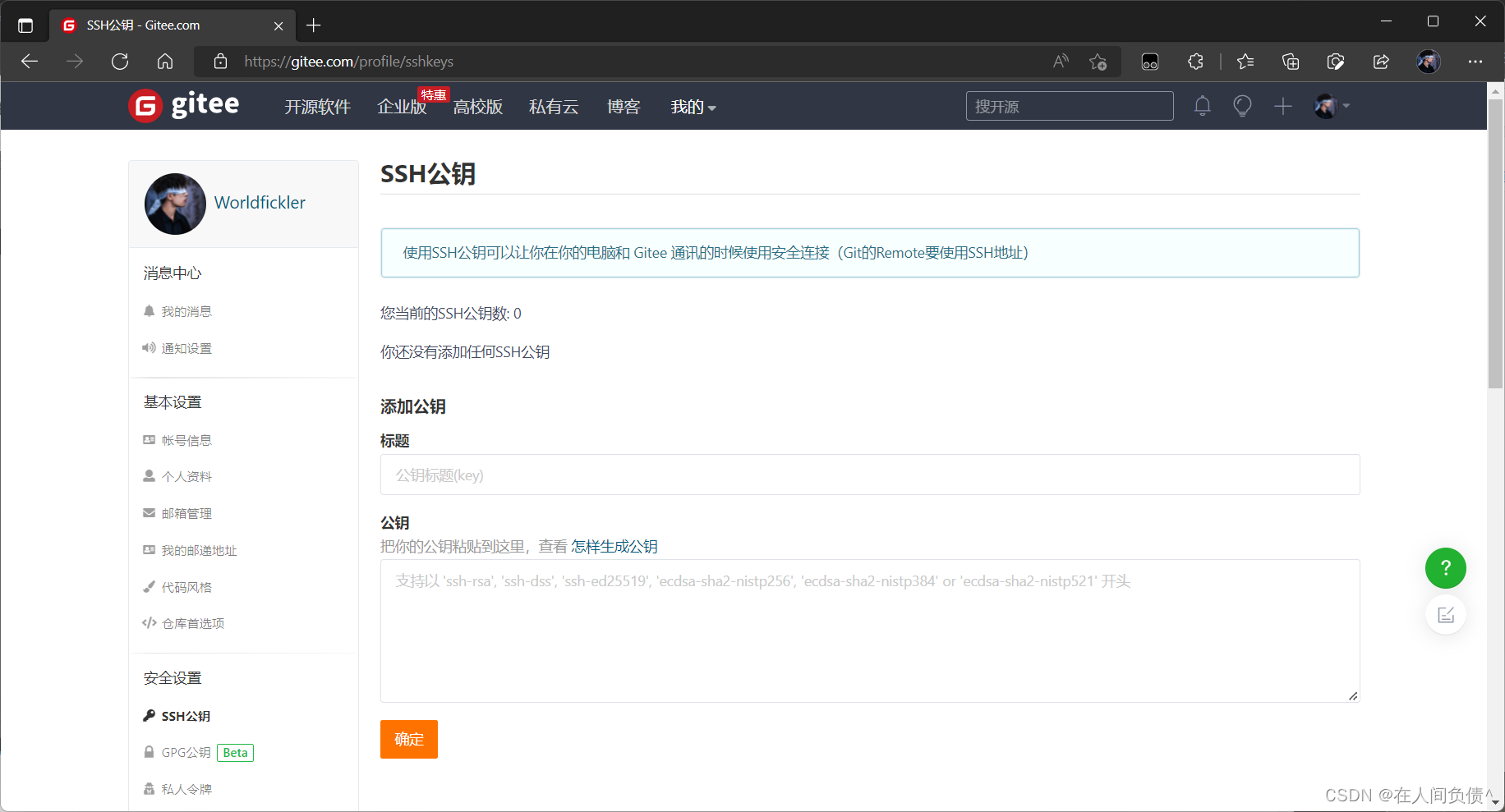
Task: Open 博客 navigation item
Action: pos(624,107)
